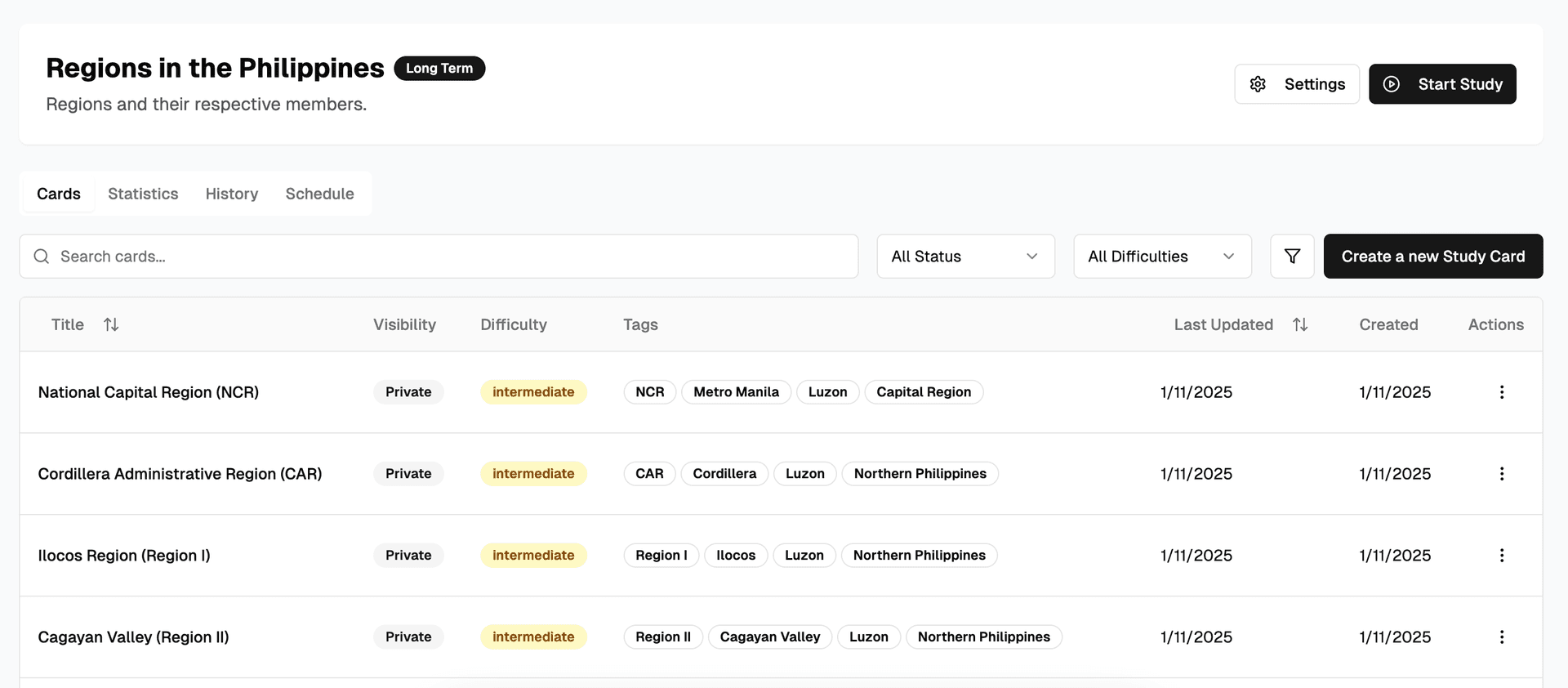Click the Tags column header
Screen dimensions: 1568x688
click(x=640, y=324)
